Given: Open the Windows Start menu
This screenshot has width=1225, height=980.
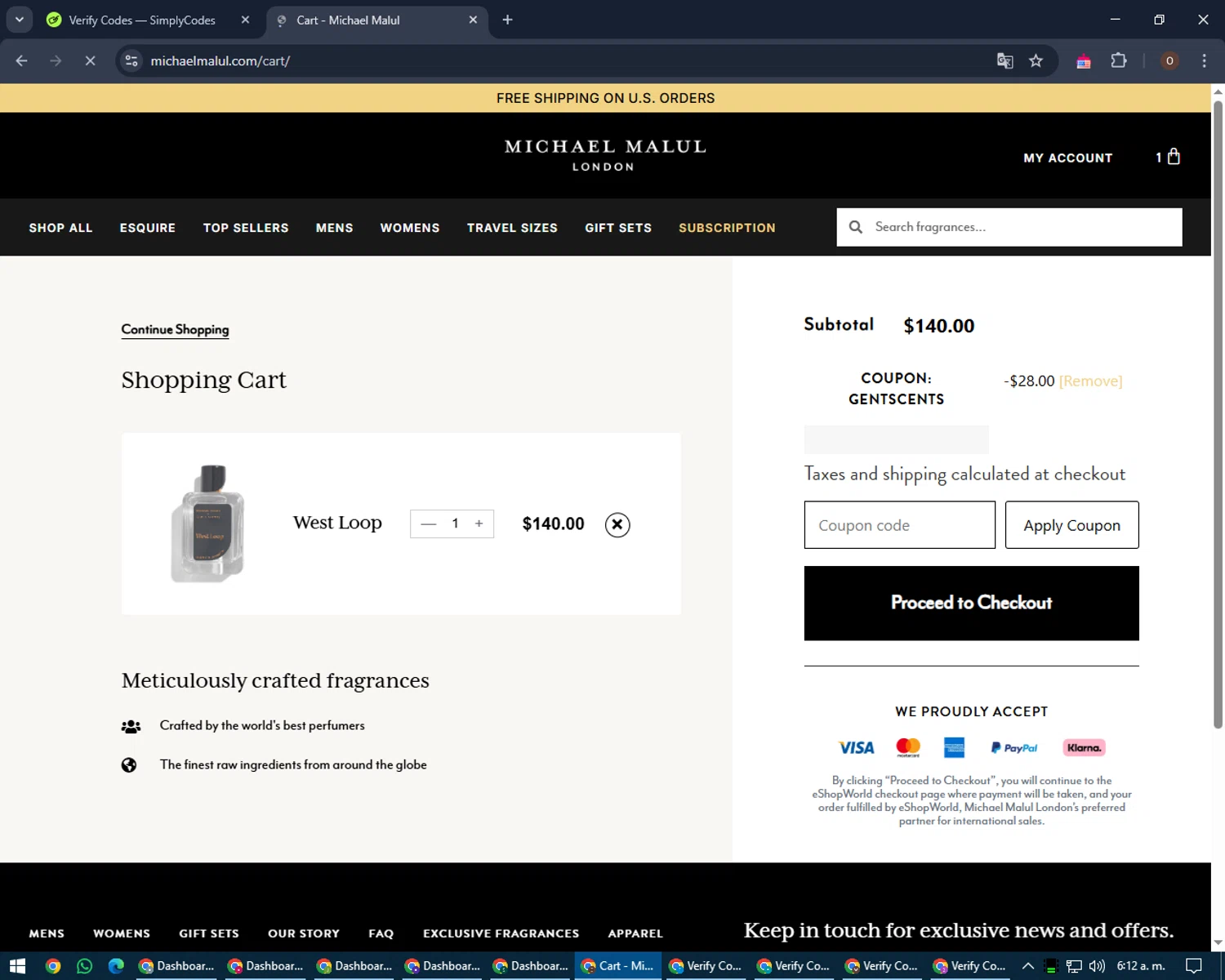Looking at the screenshot, I should [17, 966].
